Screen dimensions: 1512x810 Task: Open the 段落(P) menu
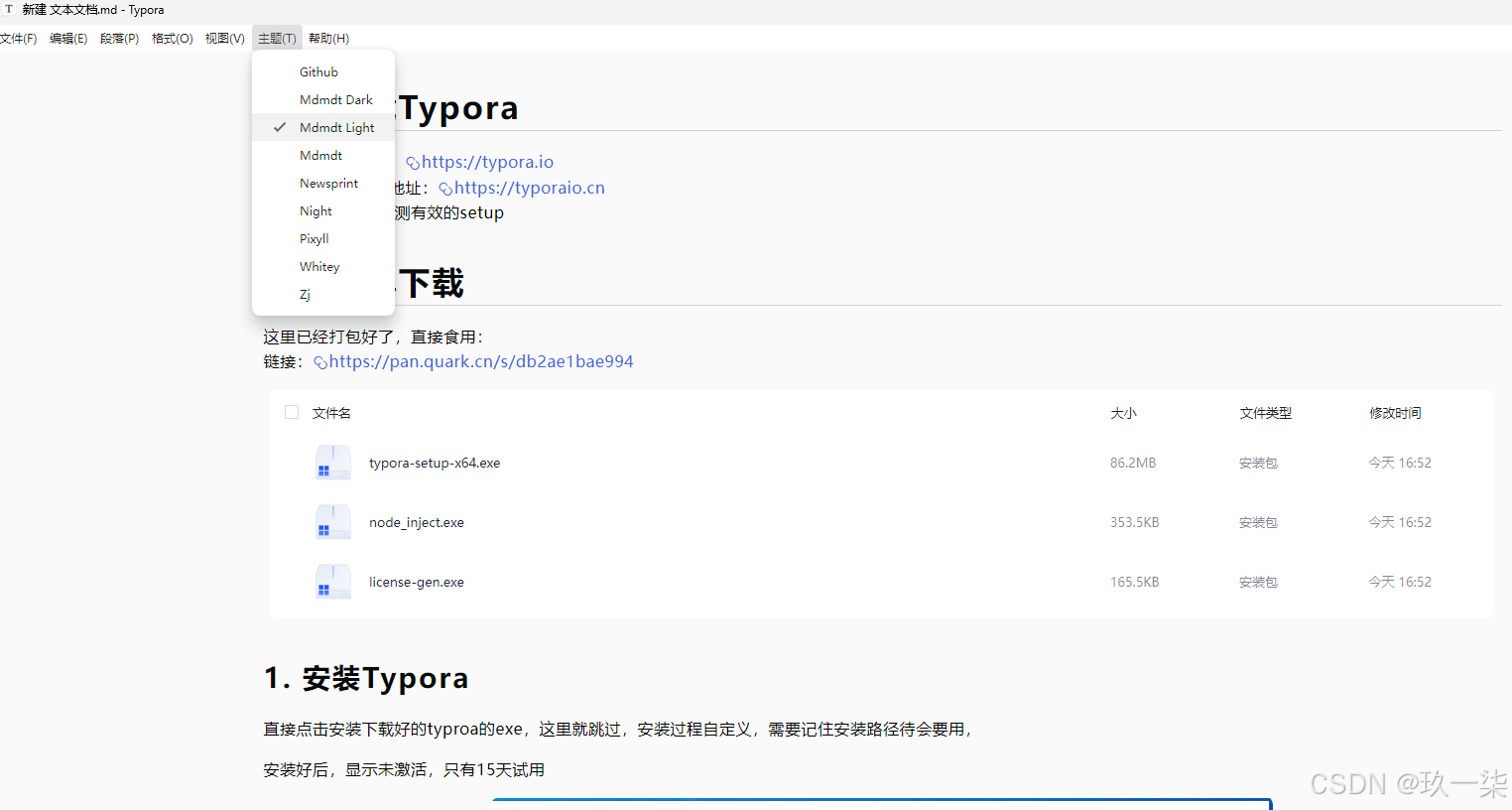click(x=119, y=39)
